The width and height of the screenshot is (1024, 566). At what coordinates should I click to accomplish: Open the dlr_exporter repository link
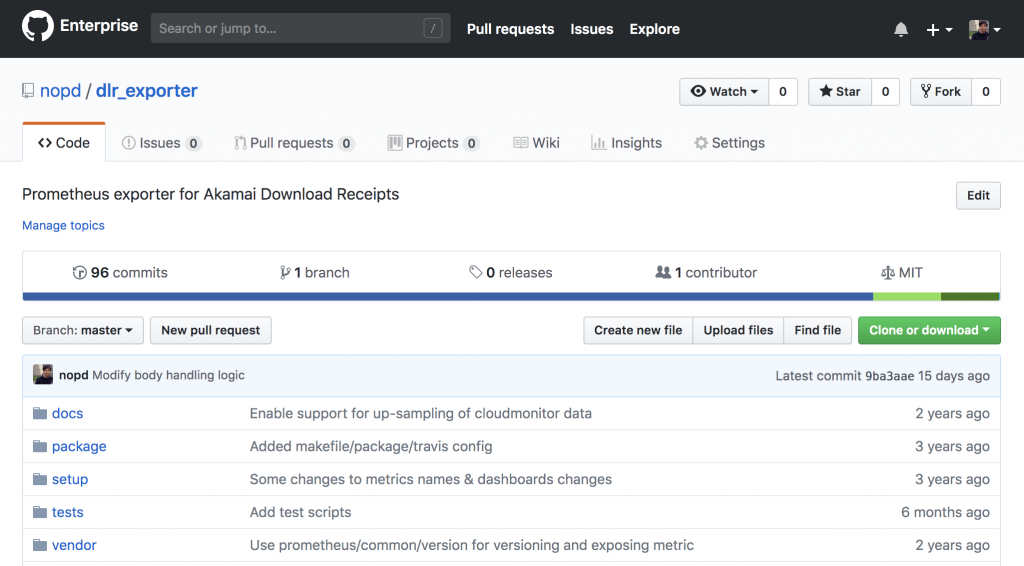click(146, 91)
